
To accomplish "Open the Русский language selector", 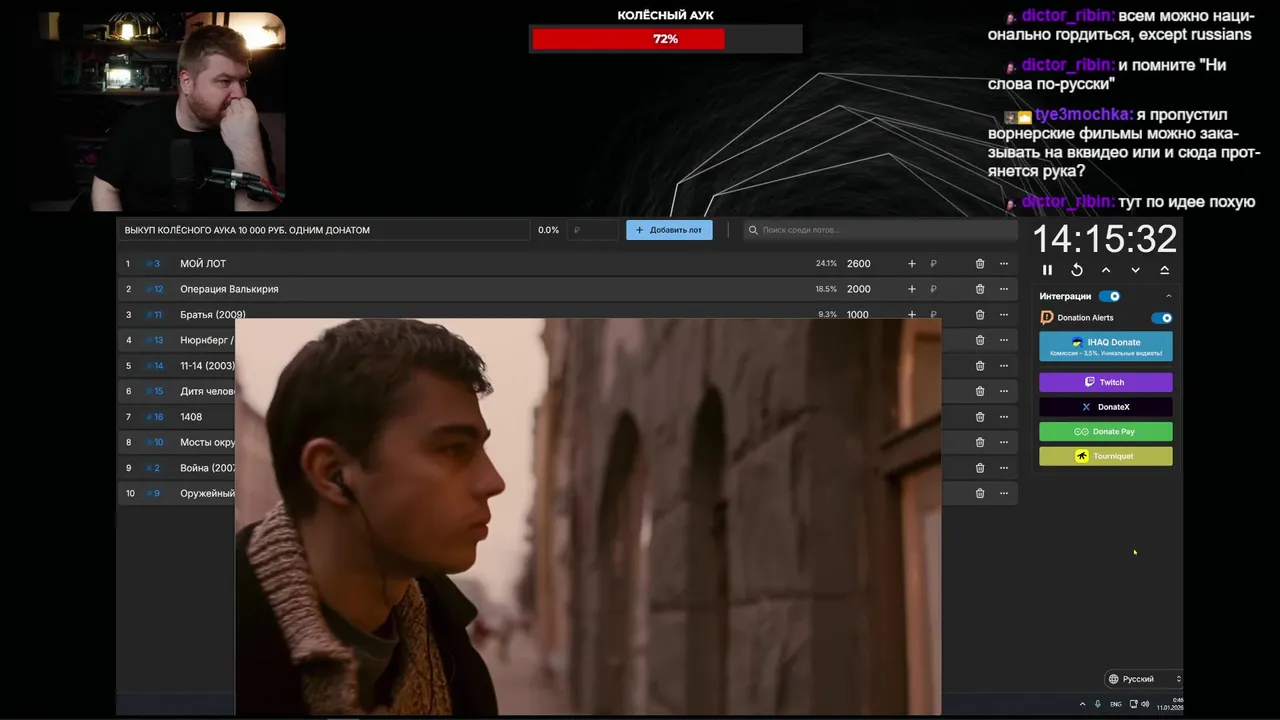I will click(1144, 679).
